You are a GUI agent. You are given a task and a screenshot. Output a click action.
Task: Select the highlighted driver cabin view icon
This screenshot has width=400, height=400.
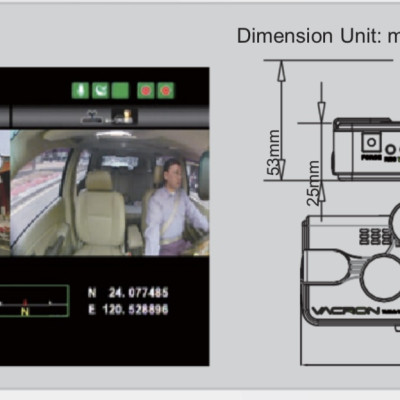click(125, 116)
